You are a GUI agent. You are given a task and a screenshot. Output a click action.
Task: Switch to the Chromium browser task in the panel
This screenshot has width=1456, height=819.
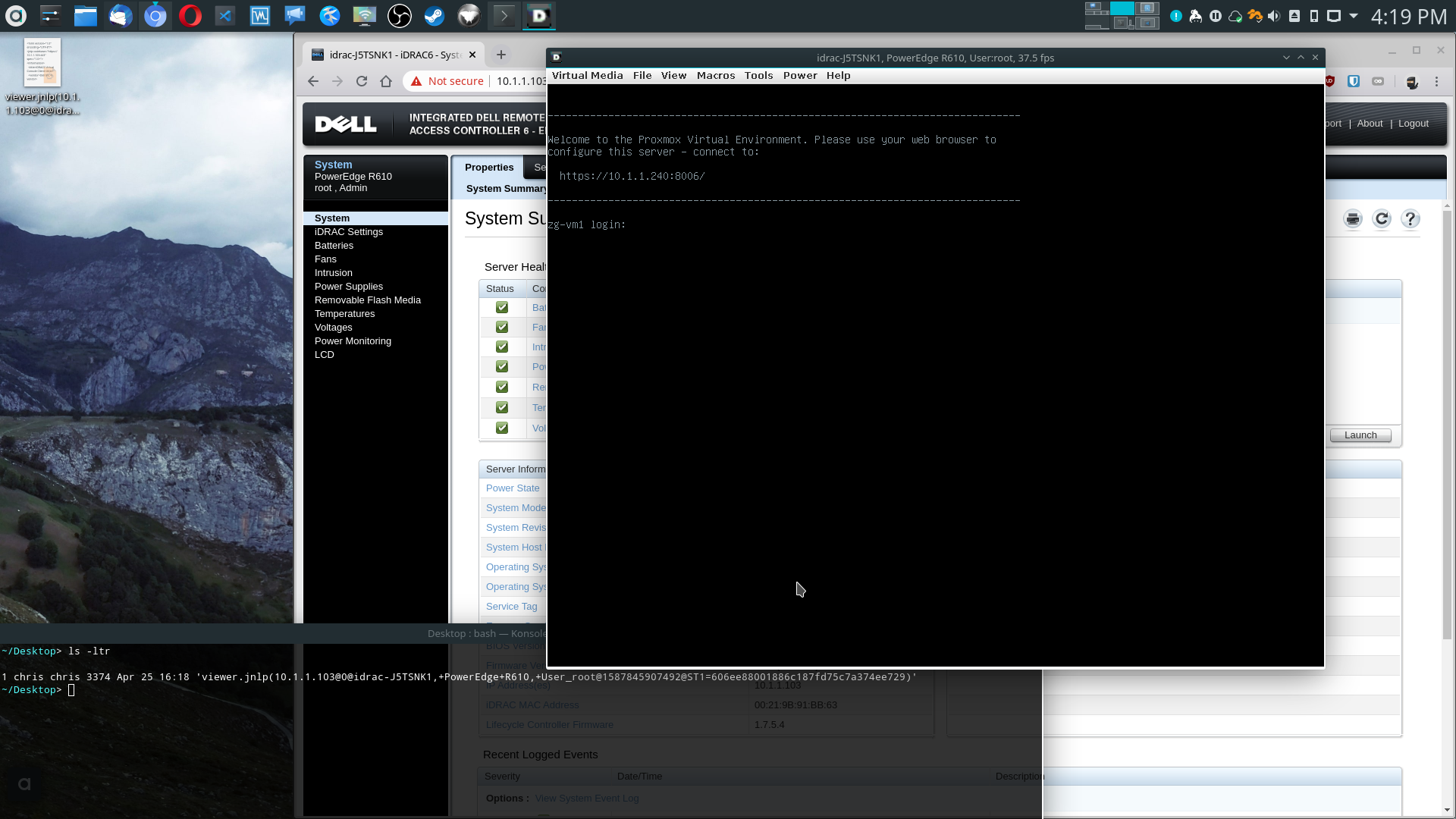coord(155,15)
